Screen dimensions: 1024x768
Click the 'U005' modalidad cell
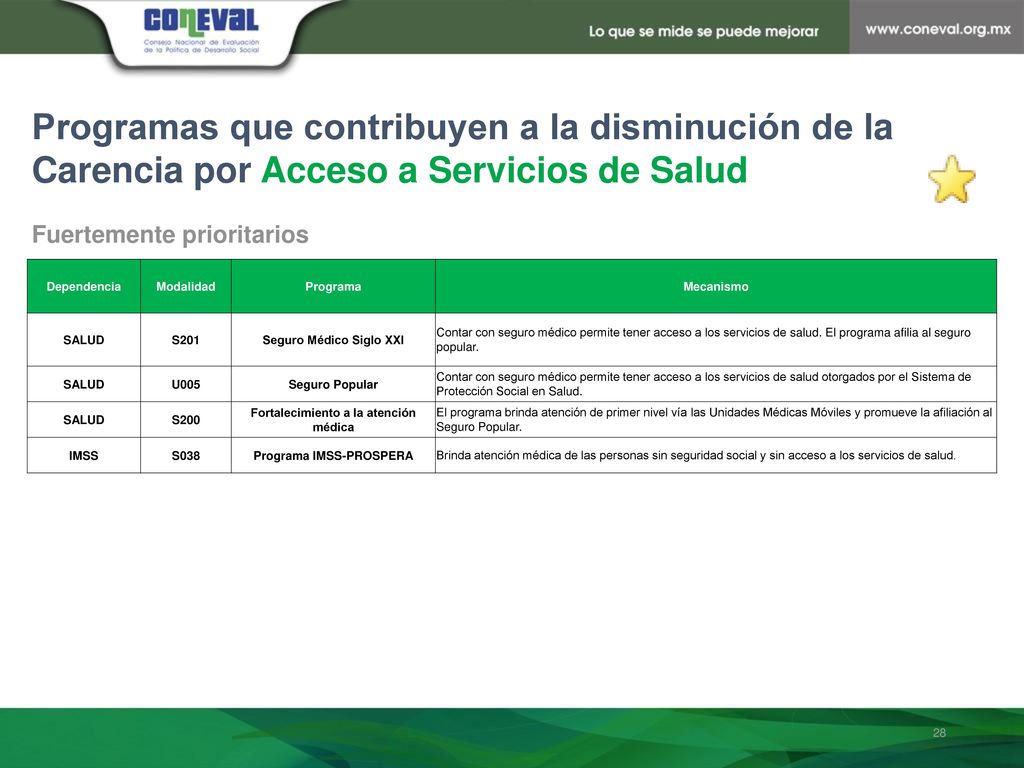point(185,384)
